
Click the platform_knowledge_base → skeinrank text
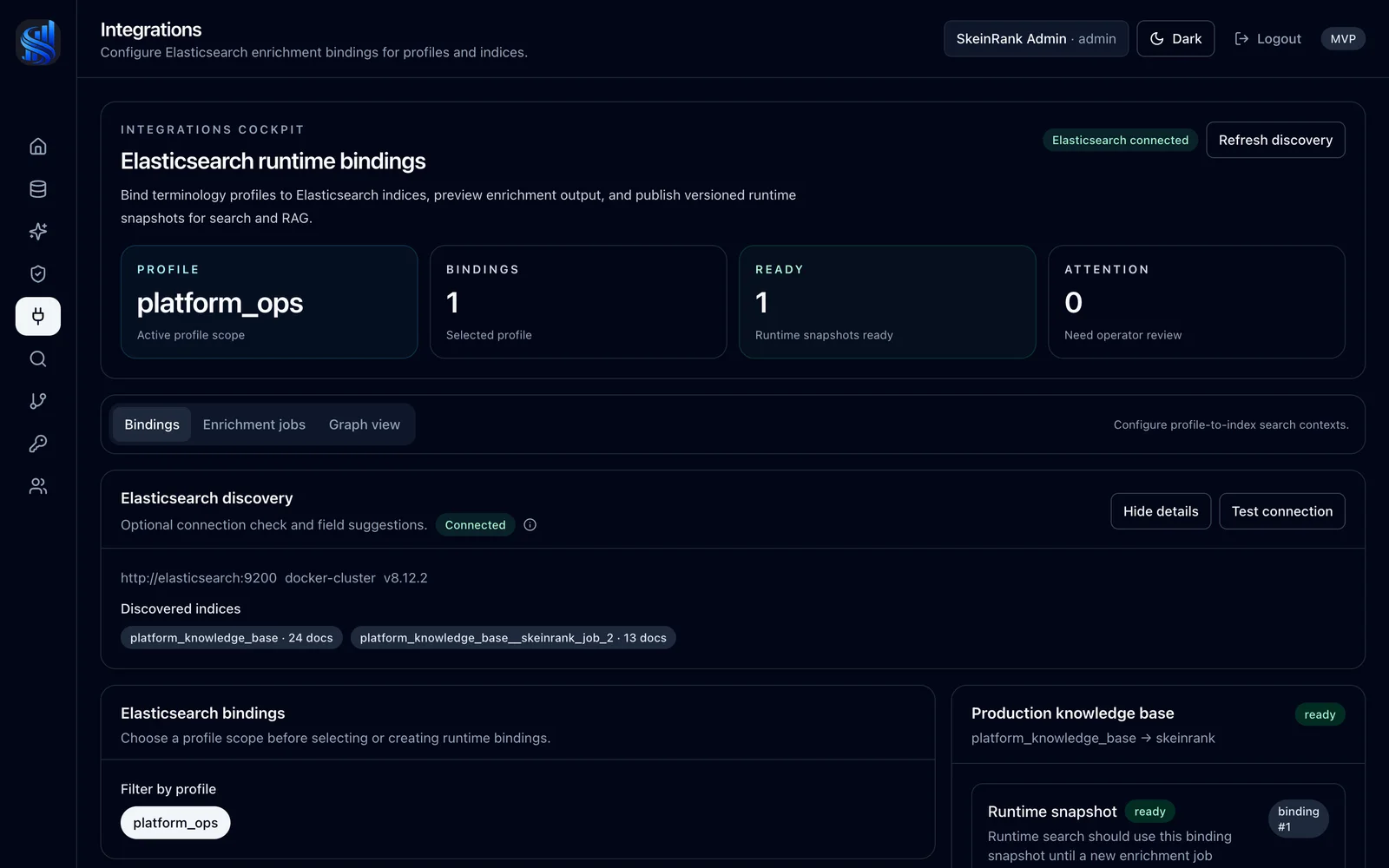(1093, 738)
